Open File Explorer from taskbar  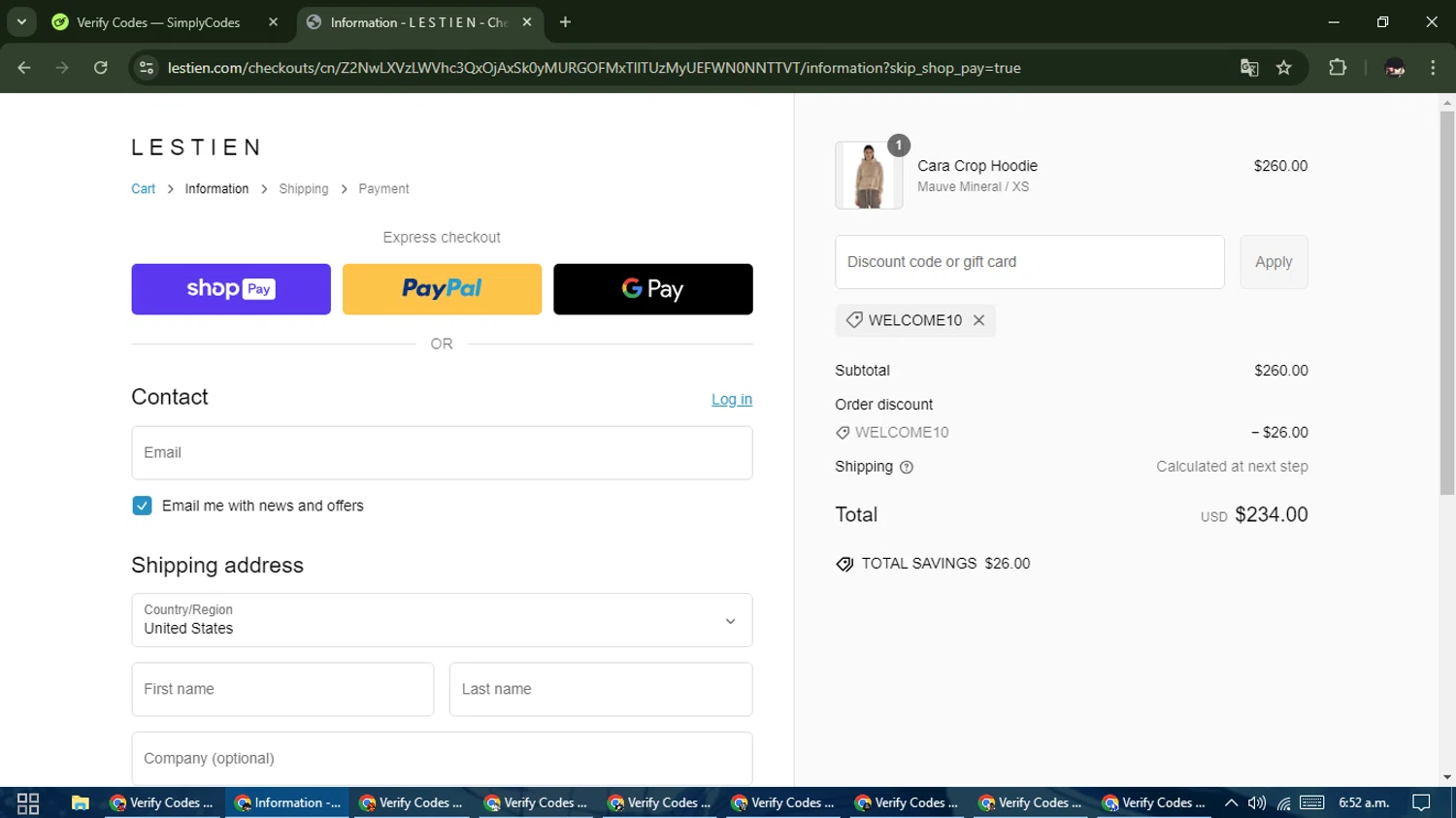pyautogui.click(x=80, y=803)
